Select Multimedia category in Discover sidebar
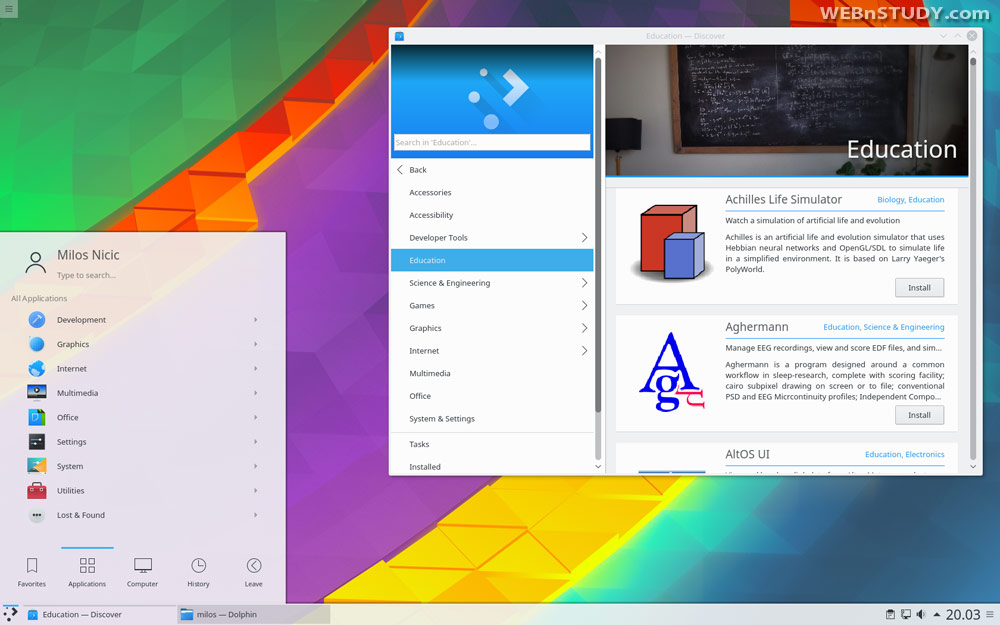Viewport: 1000px width, 625px height. 492,373
